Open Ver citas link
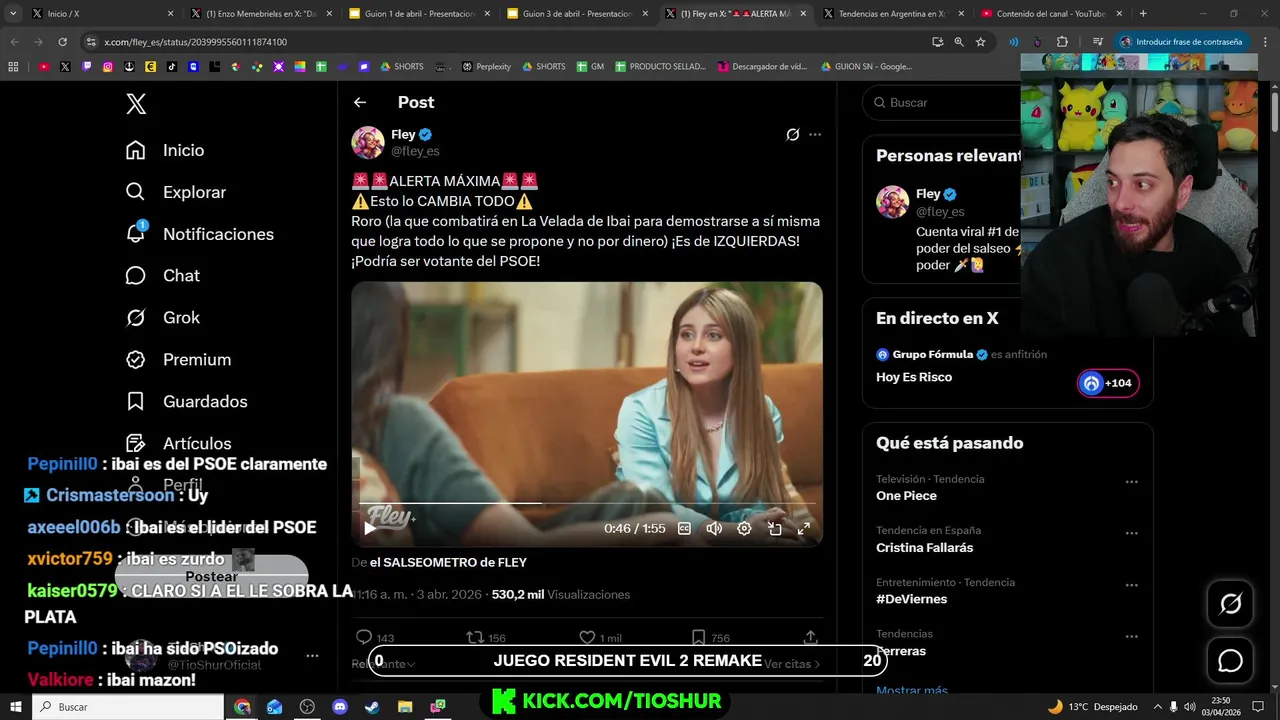The width and height of the screenshot is (1280, 720). pos(792,663)
